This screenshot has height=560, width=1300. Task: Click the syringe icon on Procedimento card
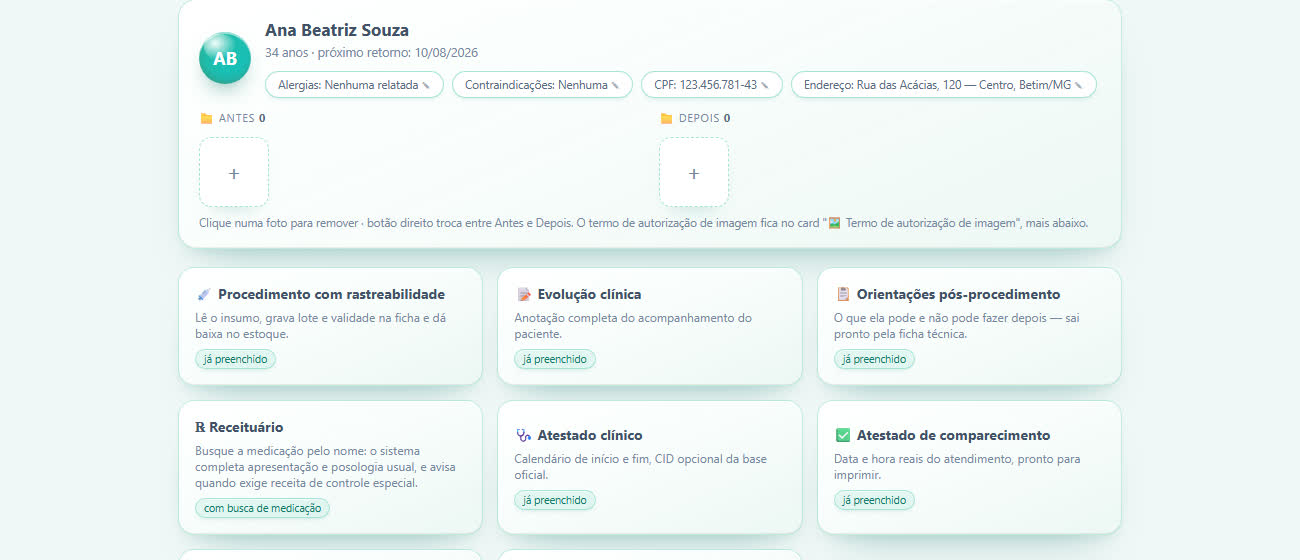tap(204, 295)
